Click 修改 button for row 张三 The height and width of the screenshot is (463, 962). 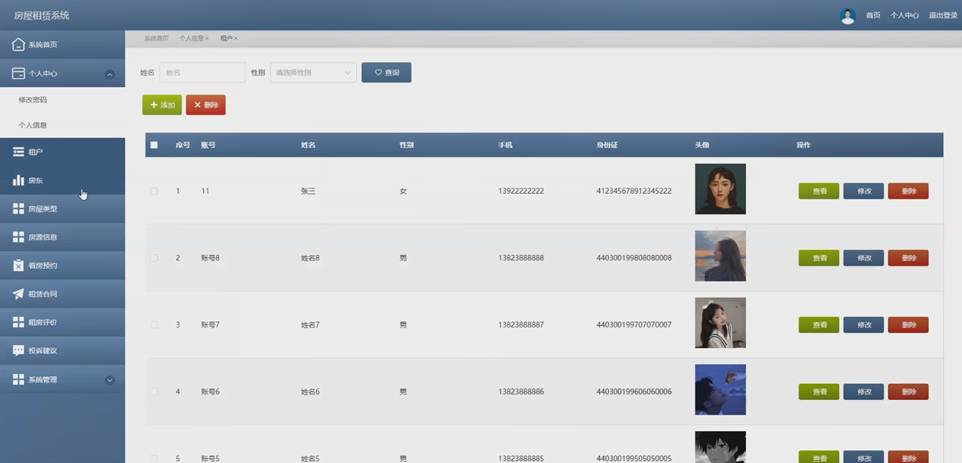click(x=863, y=191)
